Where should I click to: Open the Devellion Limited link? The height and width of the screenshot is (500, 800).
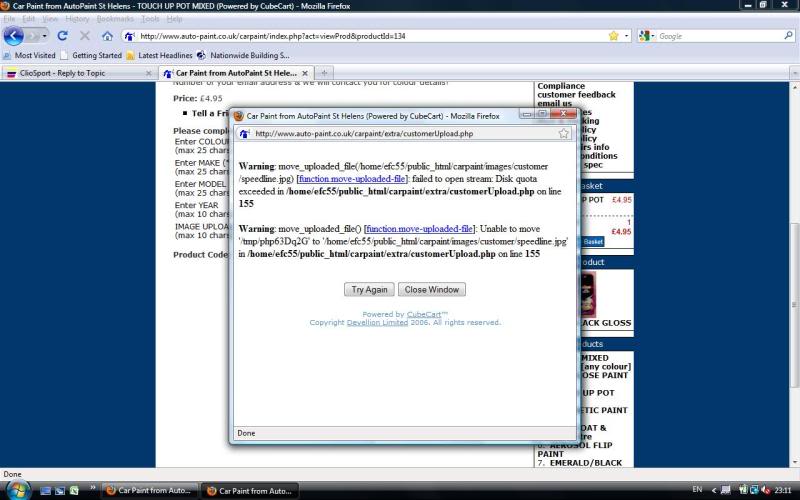[377, 322]
